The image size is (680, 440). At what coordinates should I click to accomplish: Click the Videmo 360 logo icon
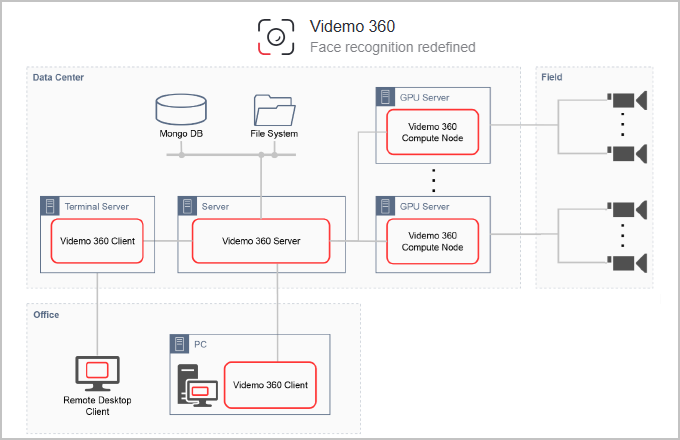point(277,36)
